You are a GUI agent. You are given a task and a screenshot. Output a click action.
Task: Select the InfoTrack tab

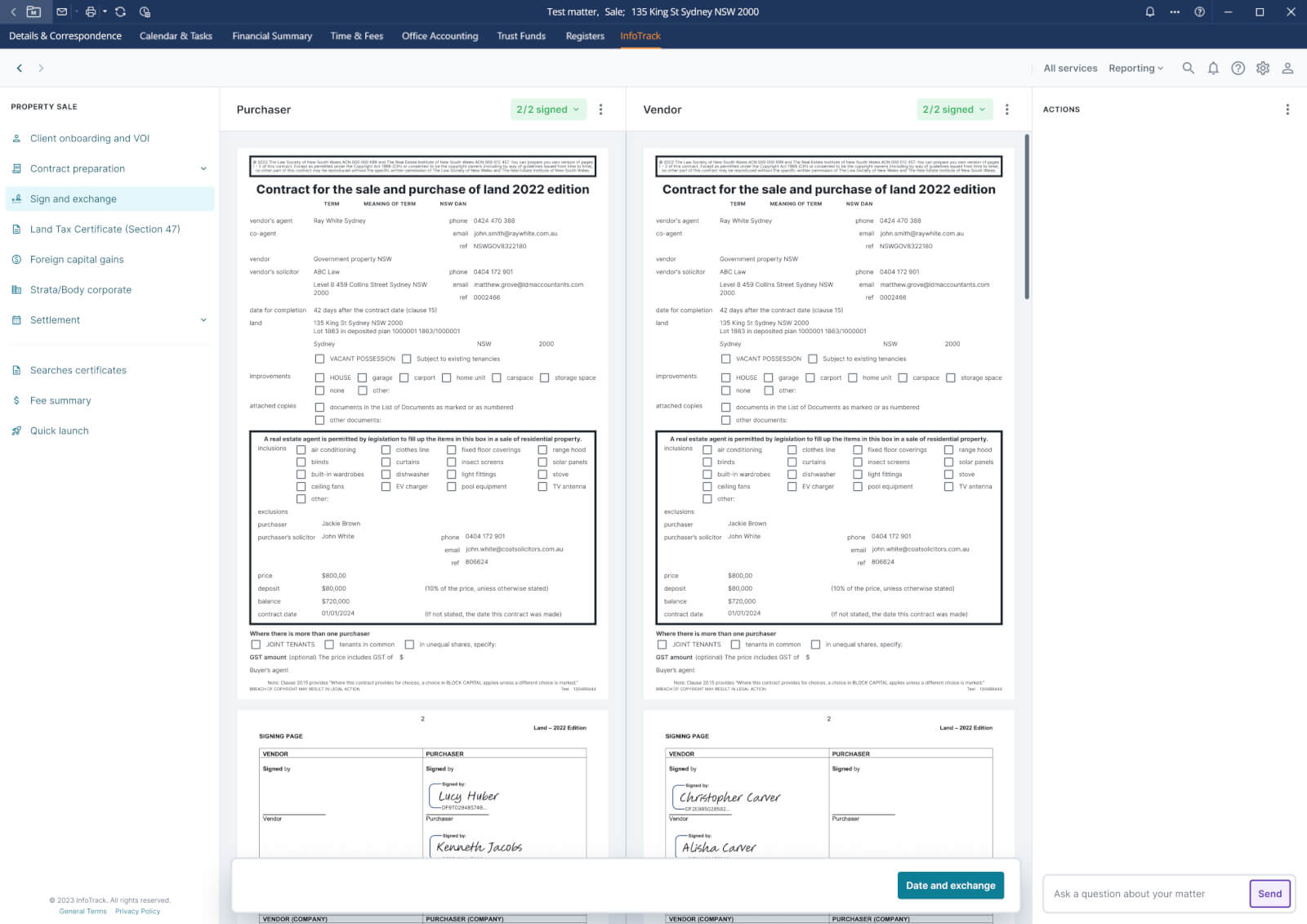tap(640, 36)
